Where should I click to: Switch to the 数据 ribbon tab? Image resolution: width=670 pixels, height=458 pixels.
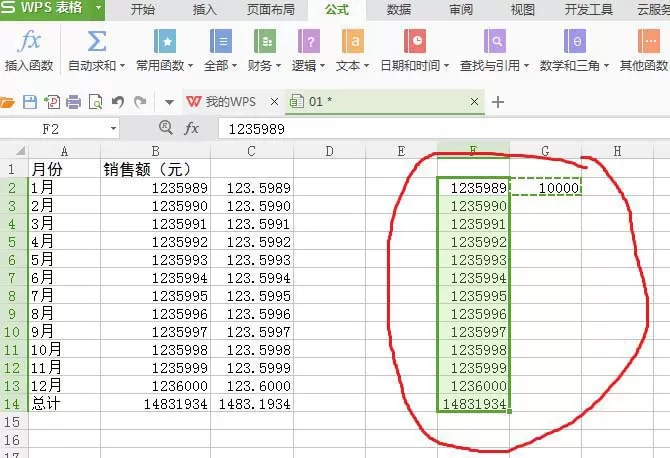[399, 9]
